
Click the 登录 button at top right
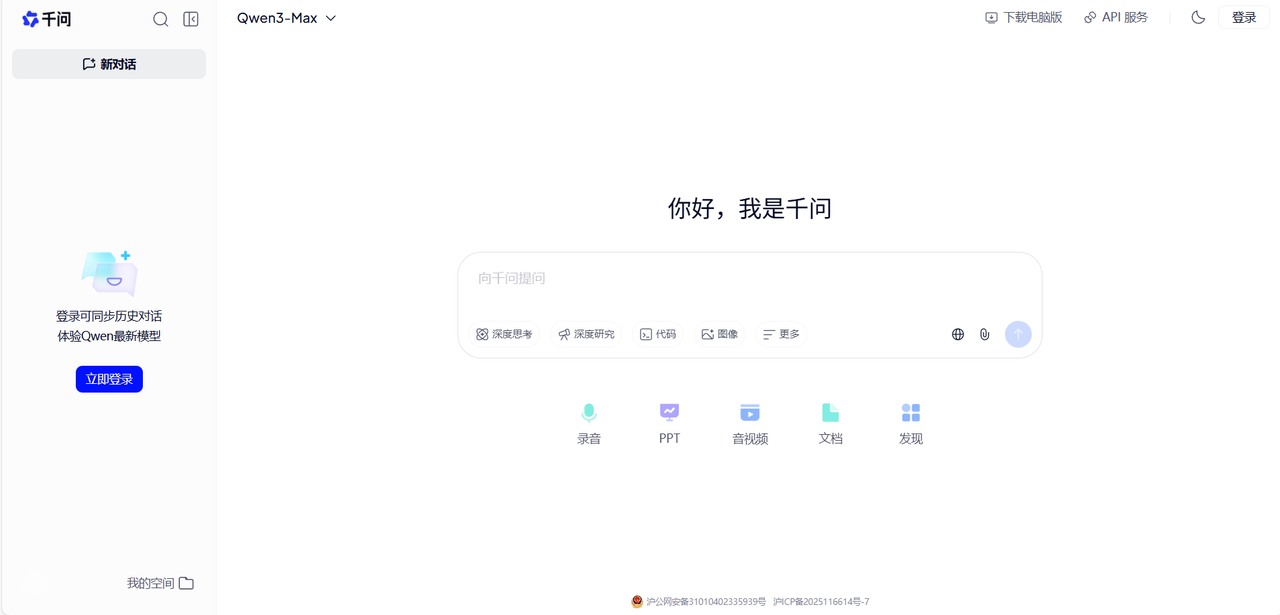tap(1244, 18)
